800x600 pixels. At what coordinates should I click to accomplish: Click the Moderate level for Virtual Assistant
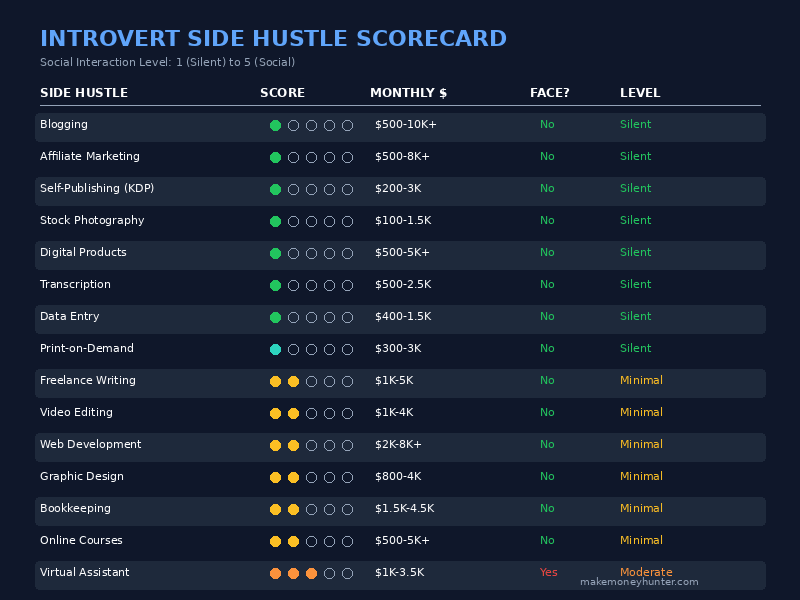(x=646, y=572)
